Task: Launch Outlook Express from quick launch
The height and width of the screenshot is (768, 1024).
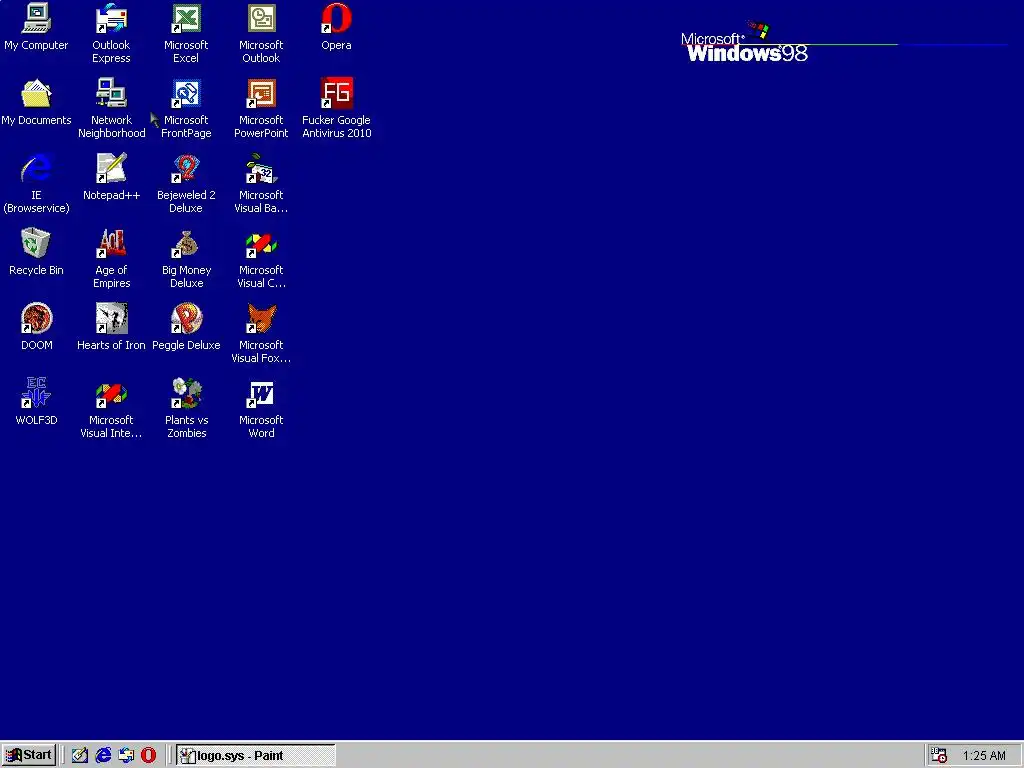Action: 125,755
